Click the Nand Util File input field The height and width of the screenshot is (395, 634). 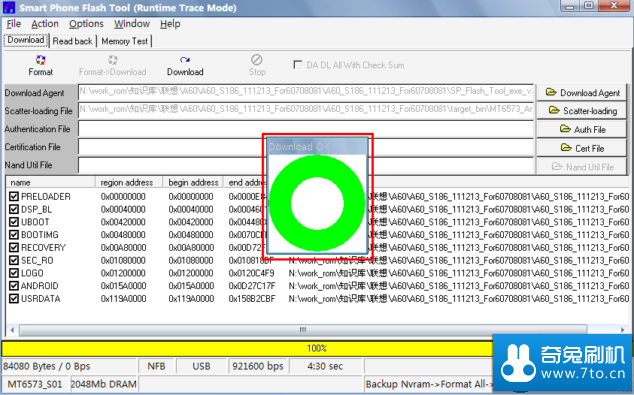pos(306,165)
